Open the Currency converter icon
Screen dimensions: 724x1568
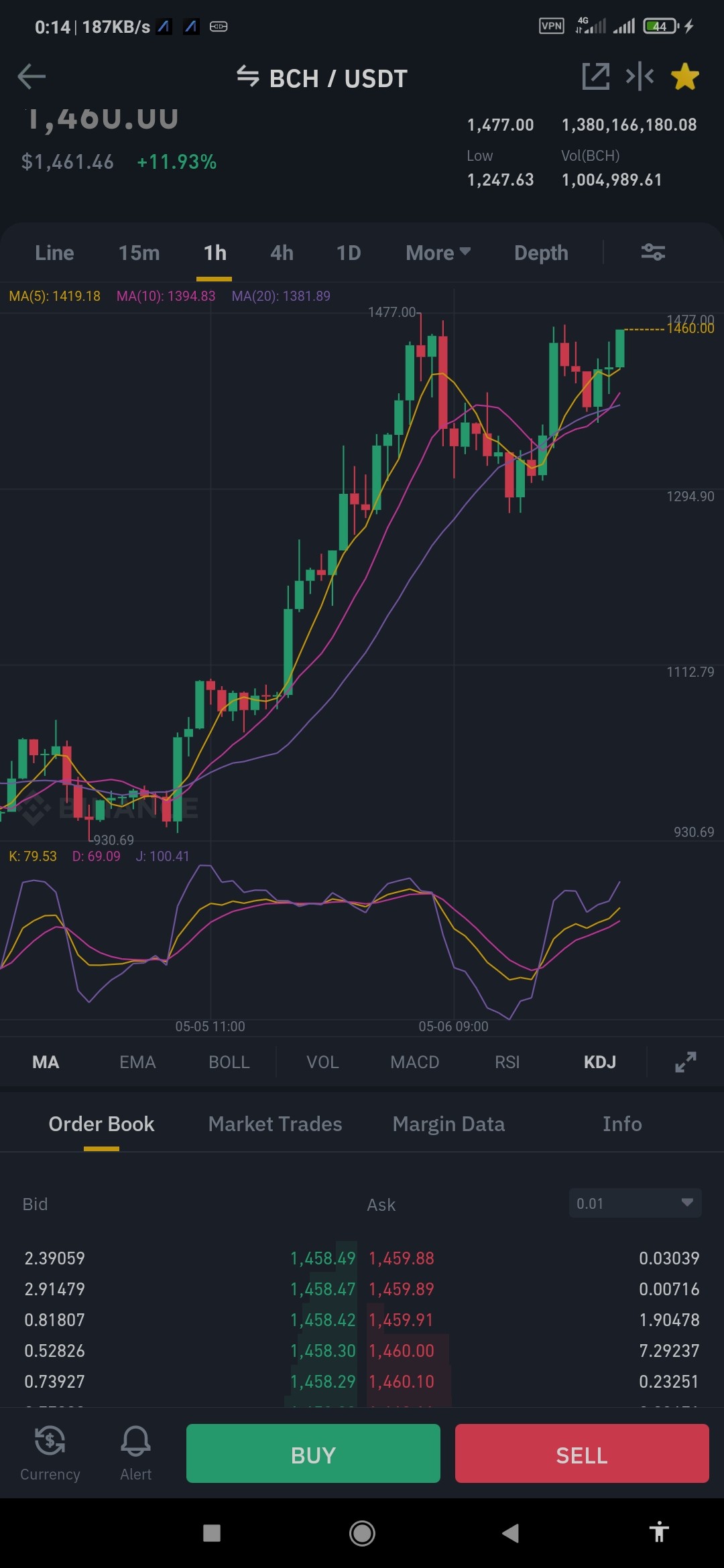[x=50, y=1453]
